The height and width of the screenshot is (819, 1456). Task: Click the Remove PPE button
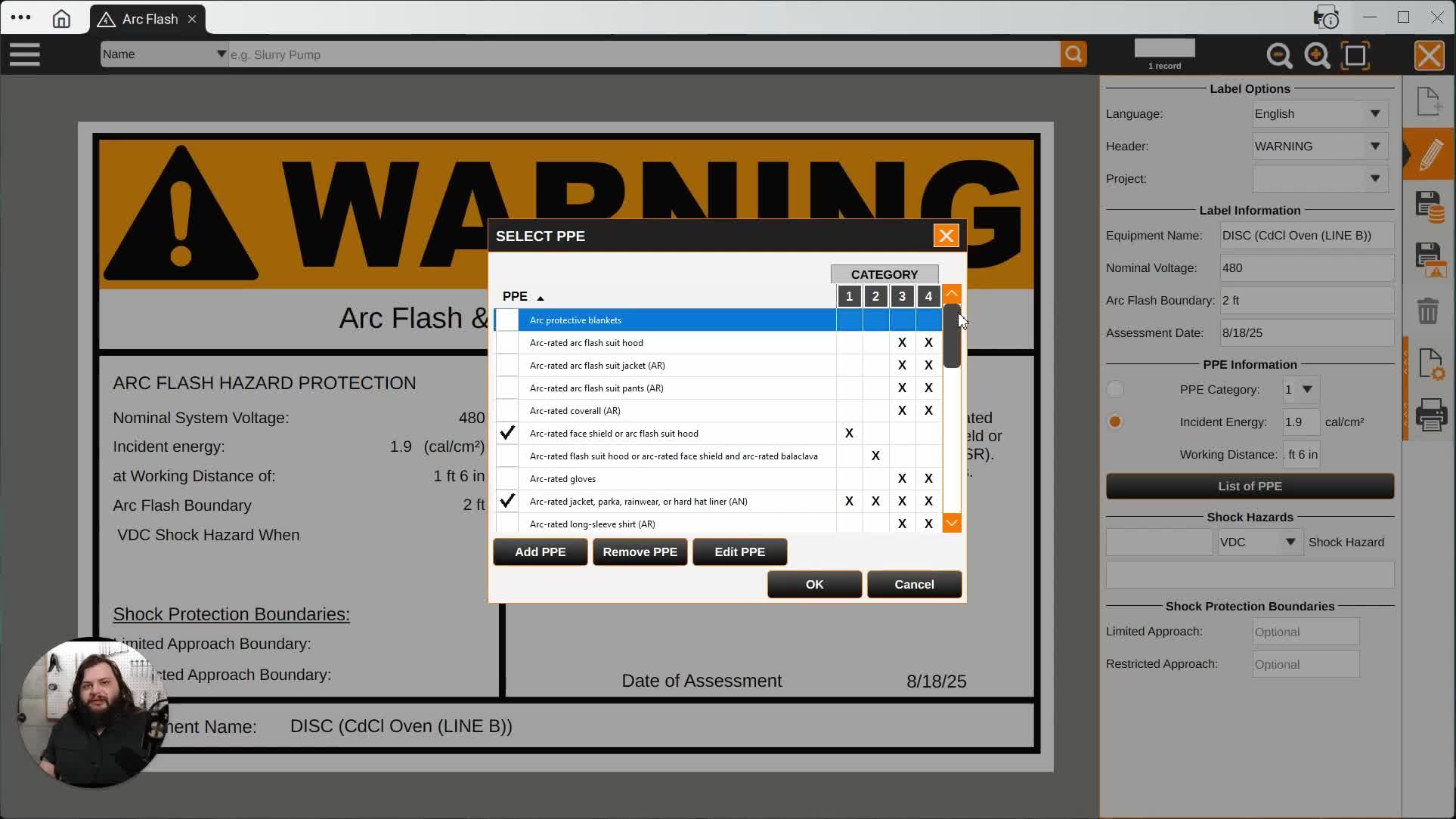pos(640,552)
